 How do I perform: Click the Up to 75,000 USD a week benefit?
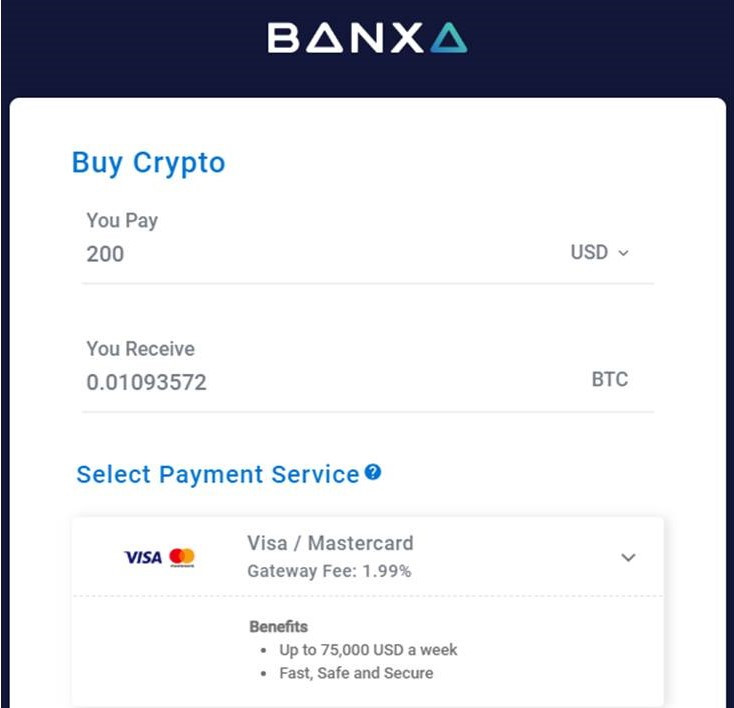coord(368,650)
